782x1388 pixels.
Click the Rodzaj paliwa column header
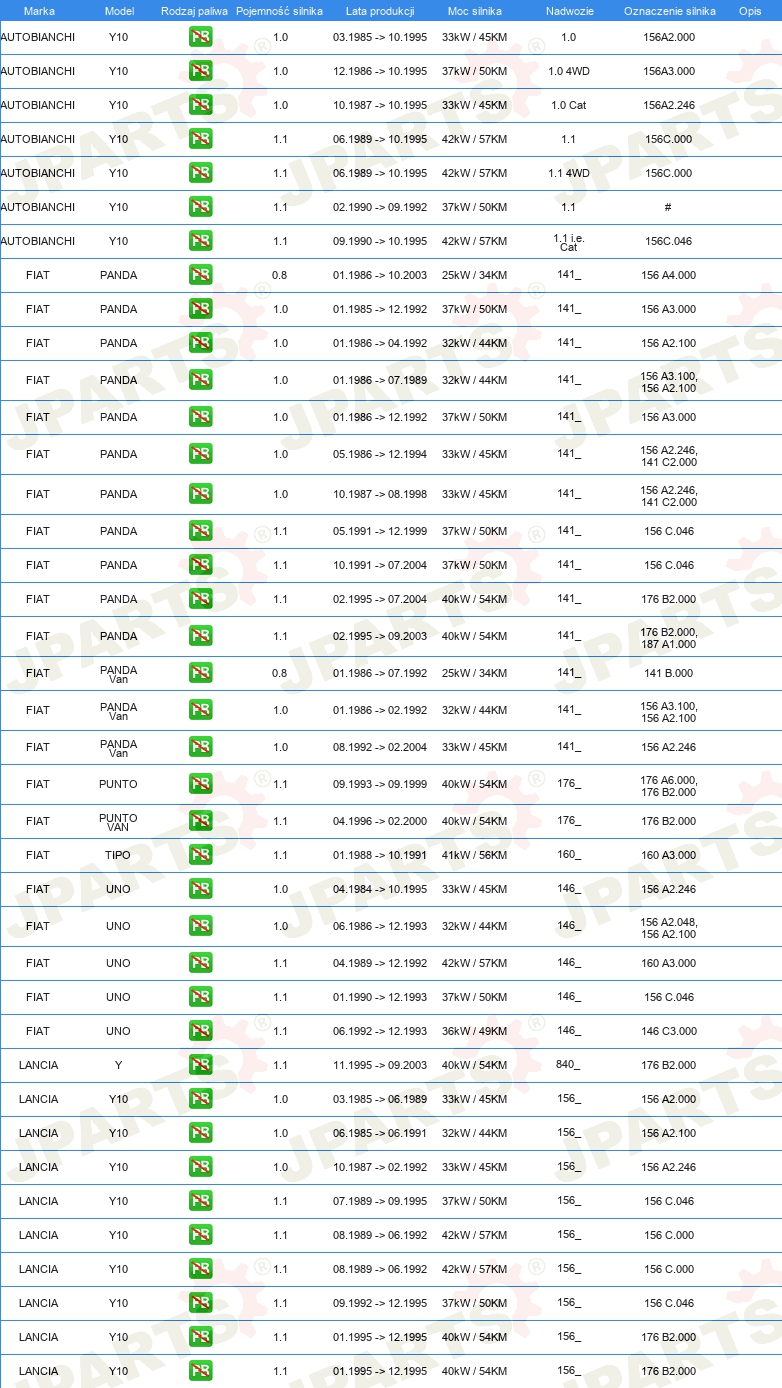(194, 11)
